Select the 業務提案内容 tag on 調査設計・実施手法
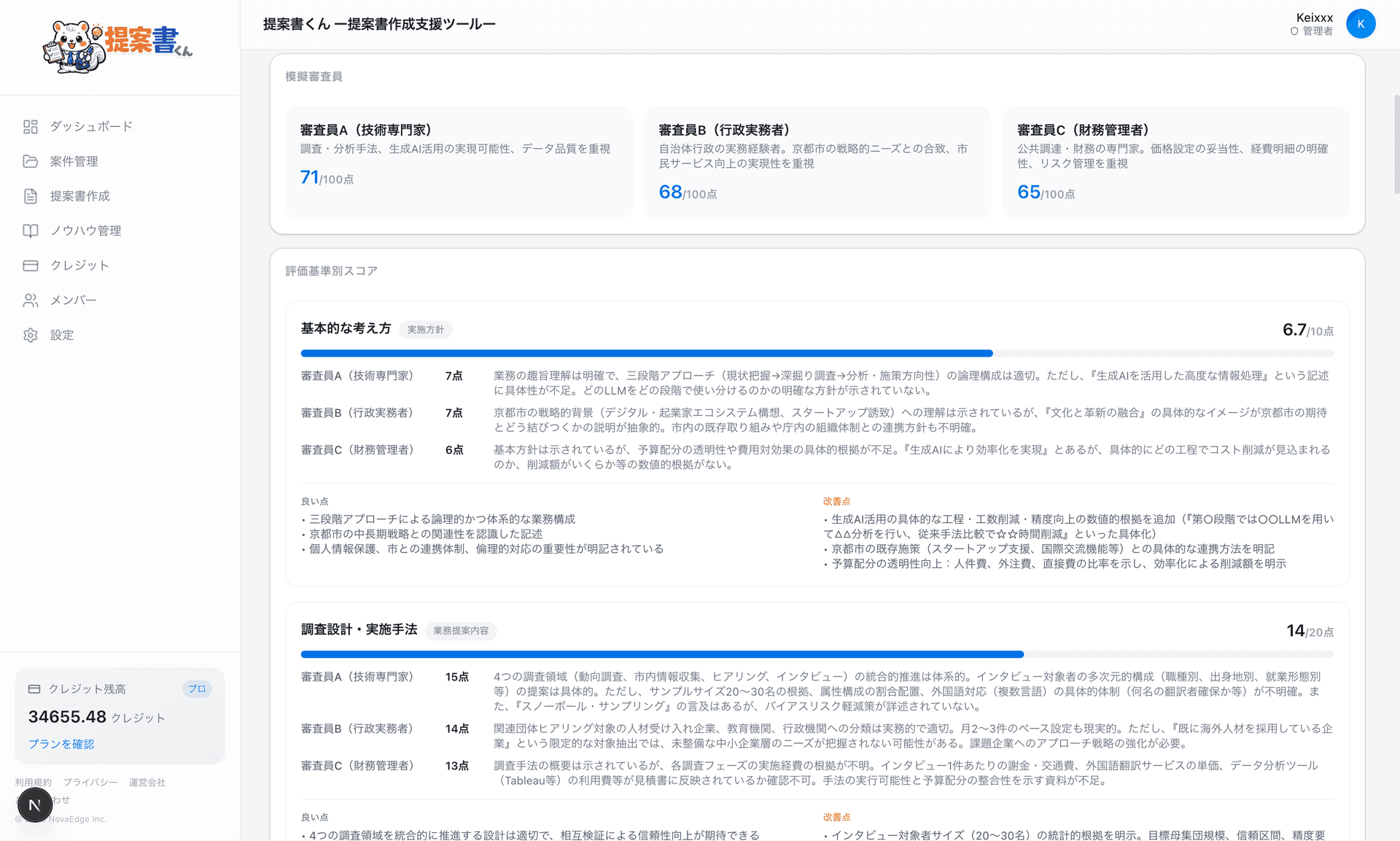The height and width of the screenshot is (841, 1400). point(461,631)
